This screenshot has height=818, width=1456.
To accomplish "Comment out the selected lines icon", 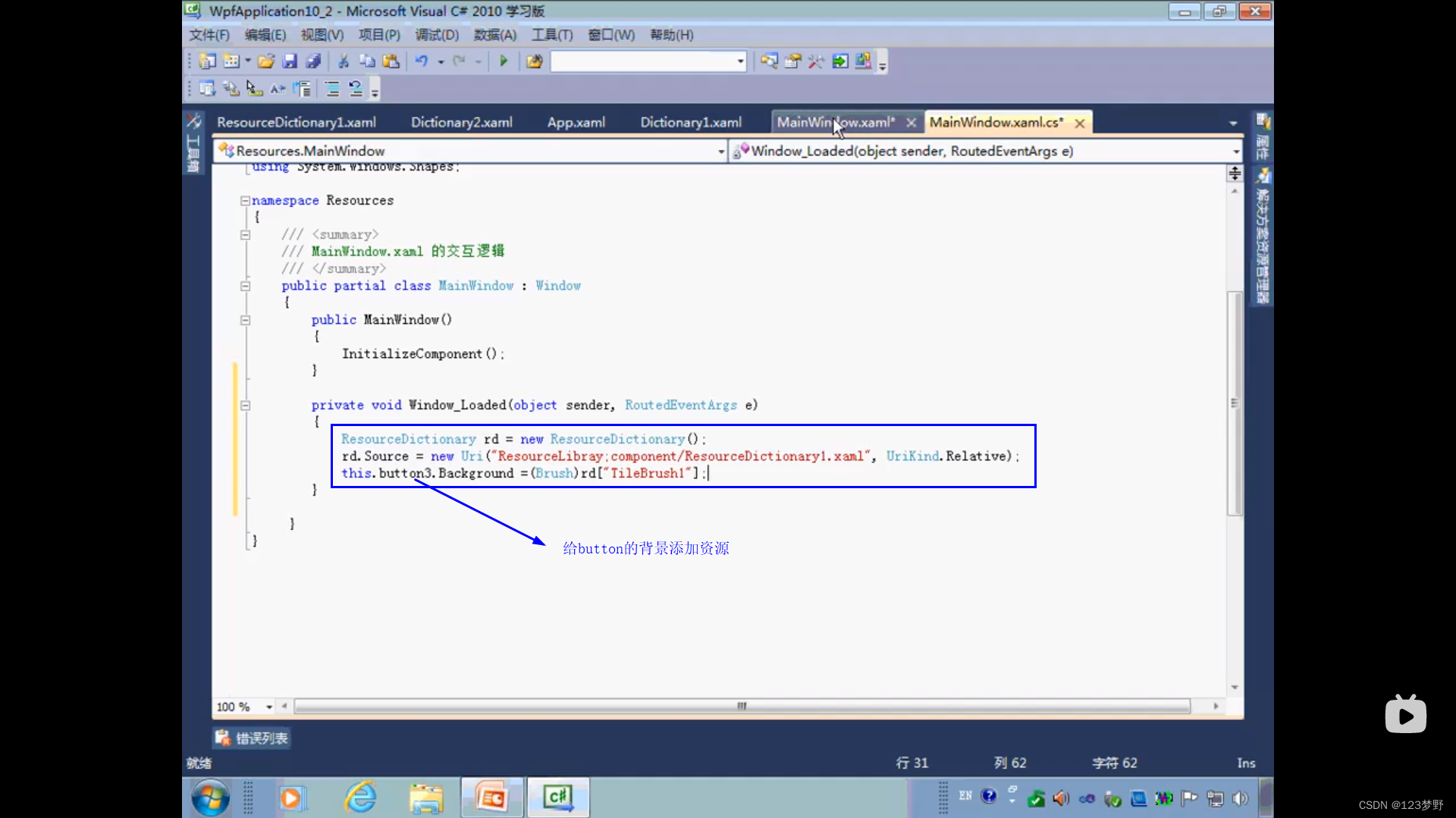I will (x=332, y=89).
